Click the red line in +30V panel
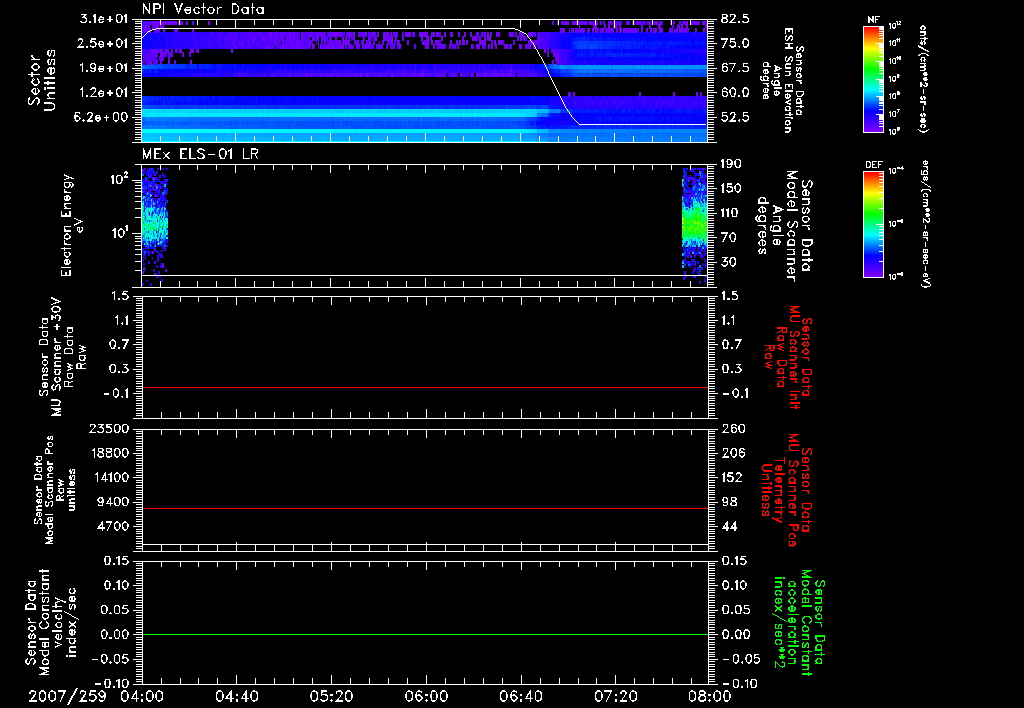 pyautogui.click(x=424, y=387)
